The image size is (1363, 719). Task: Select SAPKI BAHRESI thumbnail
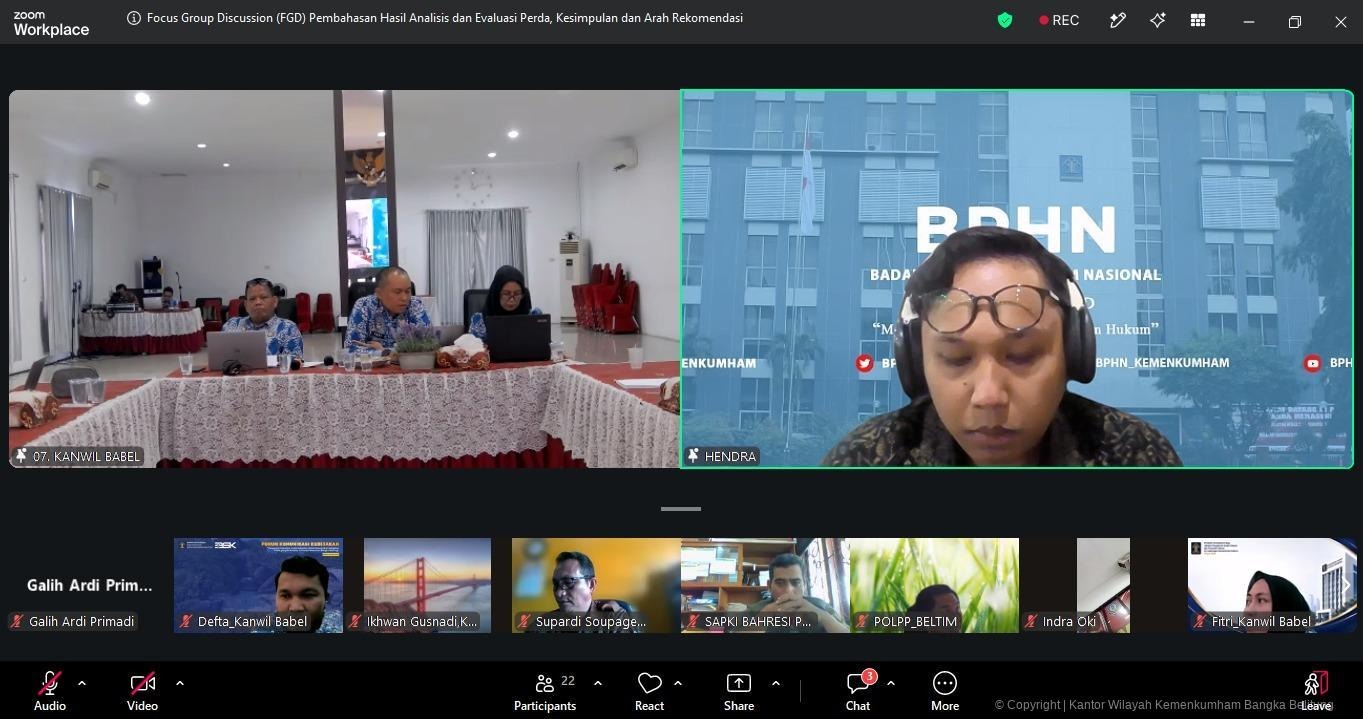coord(765,585)
